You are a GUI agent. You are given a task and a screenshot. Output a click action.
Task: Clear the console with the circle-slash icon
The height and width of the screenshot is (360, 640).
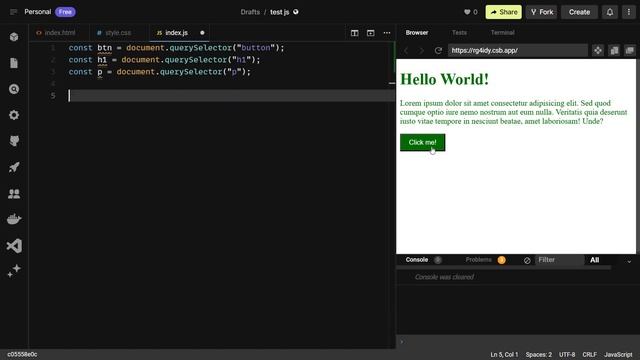tap(527, 260)
